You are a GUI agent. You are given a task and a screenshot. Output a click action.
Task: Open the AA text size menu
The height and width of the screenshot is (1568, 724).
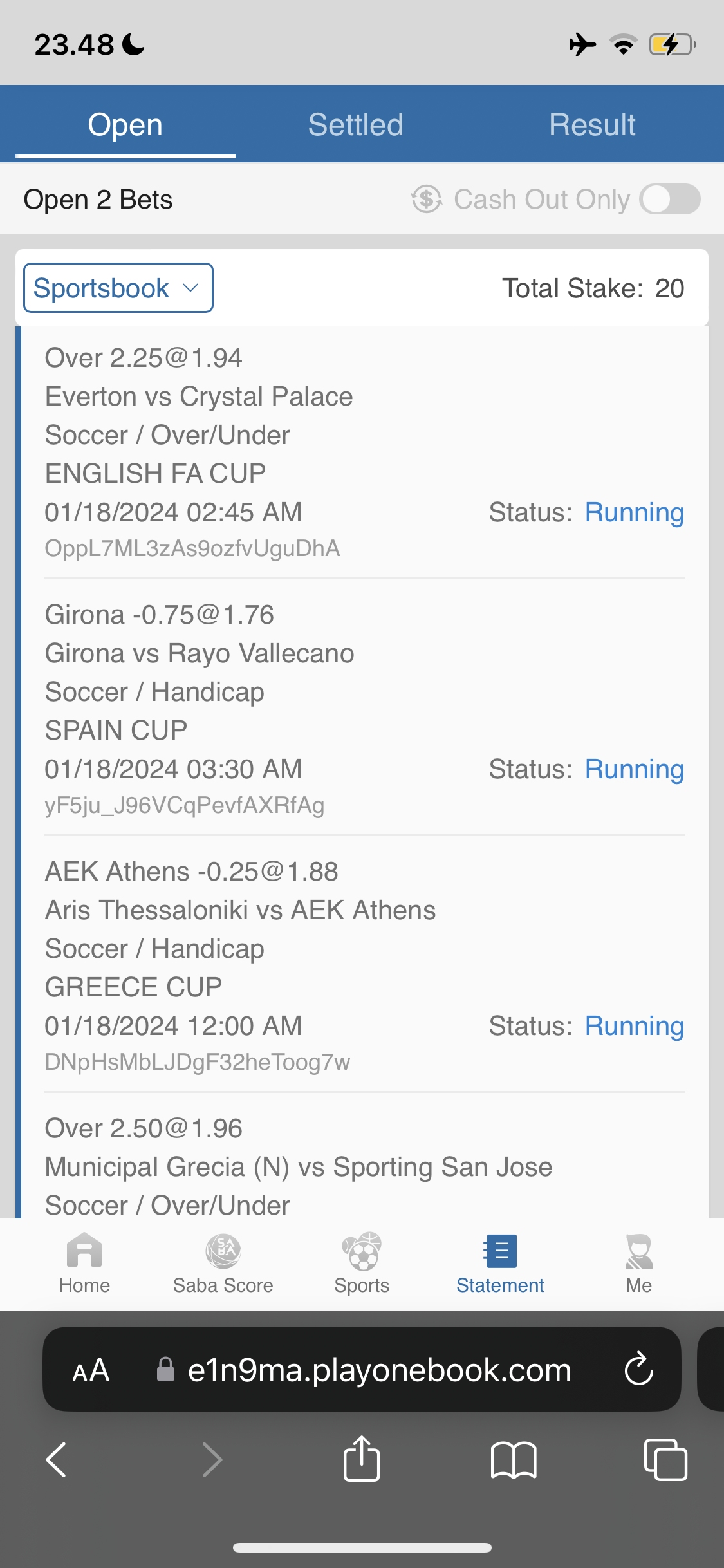tap(91, 1370)
